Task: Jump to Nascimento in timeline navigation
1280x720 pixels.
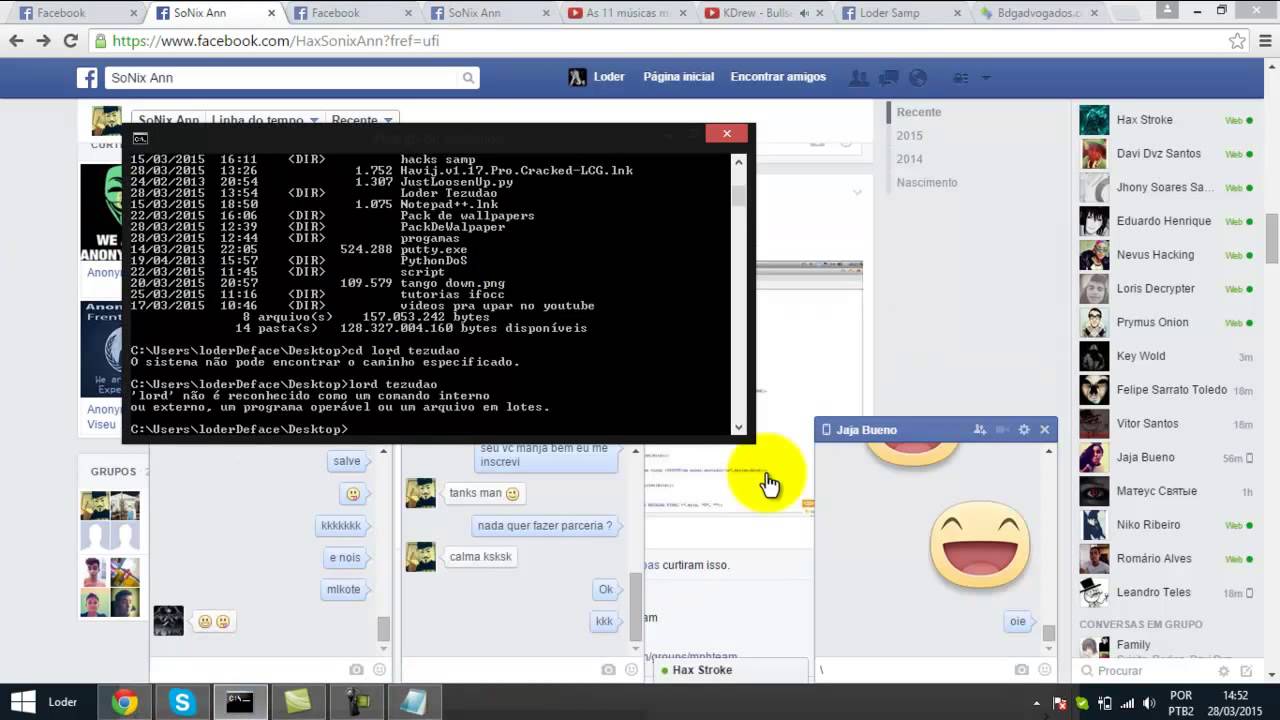Action: click(926, 182)
